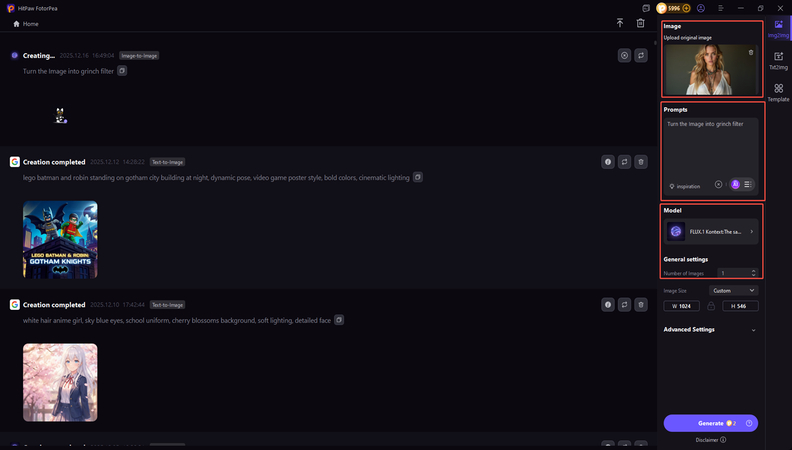The height and width of the screenshot is (450, 792).
Task: Show info for lego batman creation
Action: (607, 162)
